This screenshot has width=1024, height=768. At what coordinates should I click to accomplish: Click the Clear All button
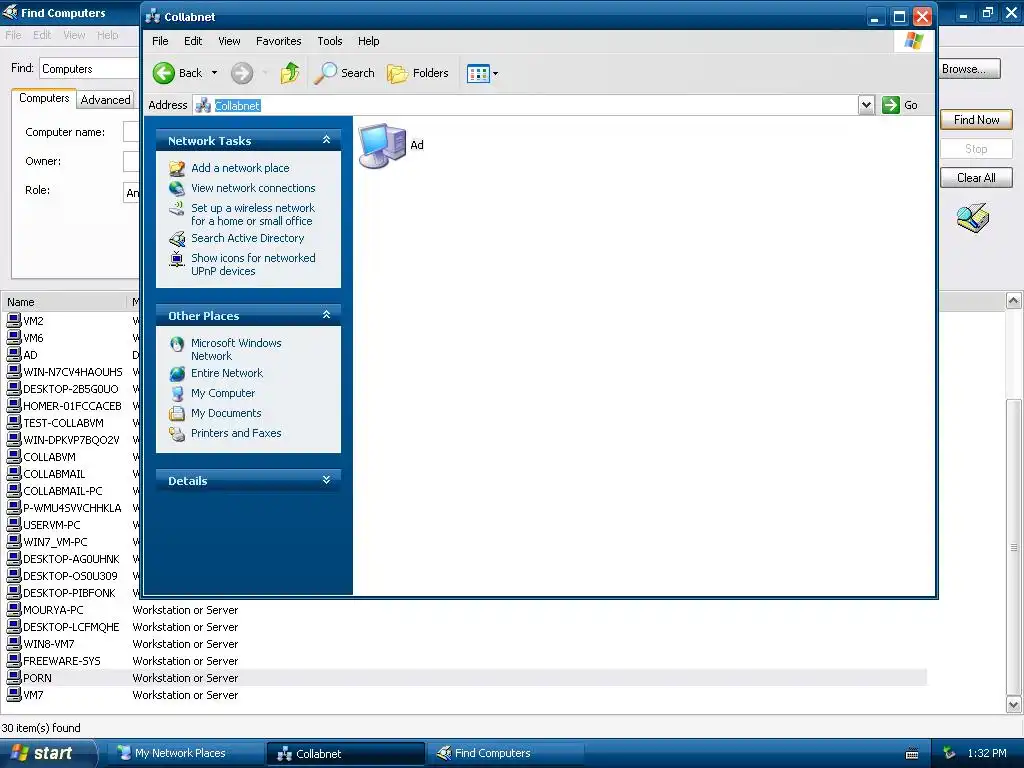[x=976, y=178]
